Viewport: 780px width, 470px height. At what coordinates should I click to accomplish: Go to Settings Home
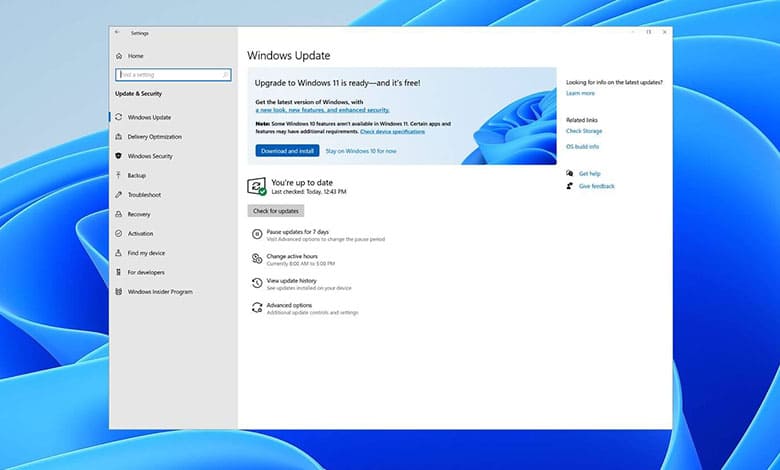click(x=173, y=56)
